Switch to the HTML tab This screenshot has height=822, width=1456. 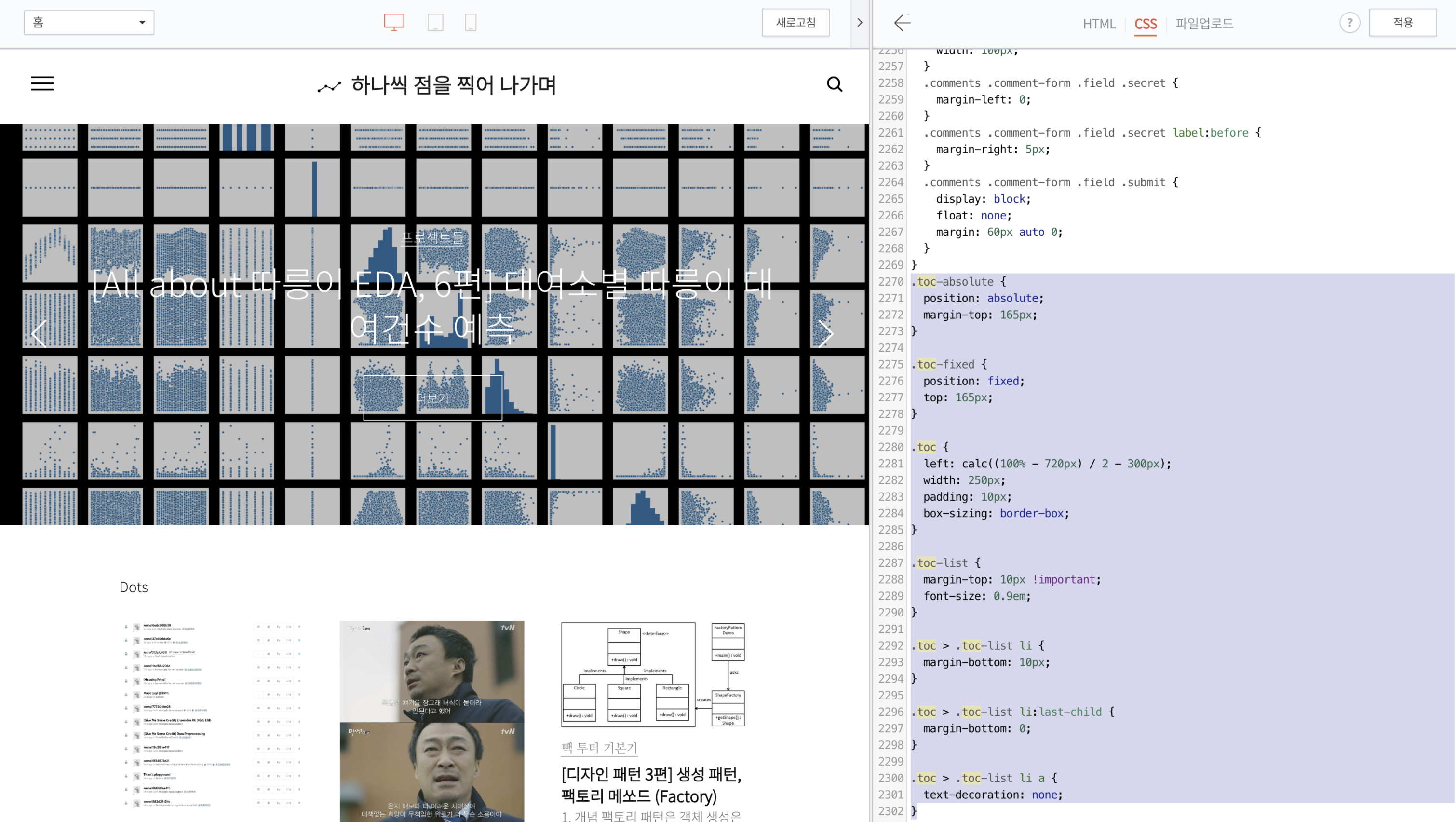pyautogui.click(x=1099, y=24)
